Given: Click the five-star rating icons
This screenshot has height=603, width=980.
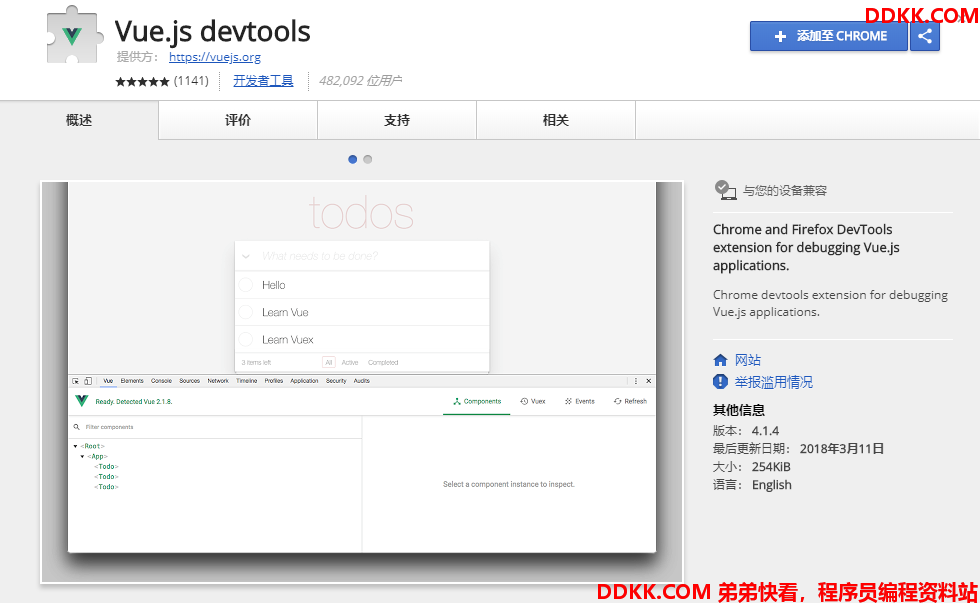Looking at the screenshot, I should 142,81.
